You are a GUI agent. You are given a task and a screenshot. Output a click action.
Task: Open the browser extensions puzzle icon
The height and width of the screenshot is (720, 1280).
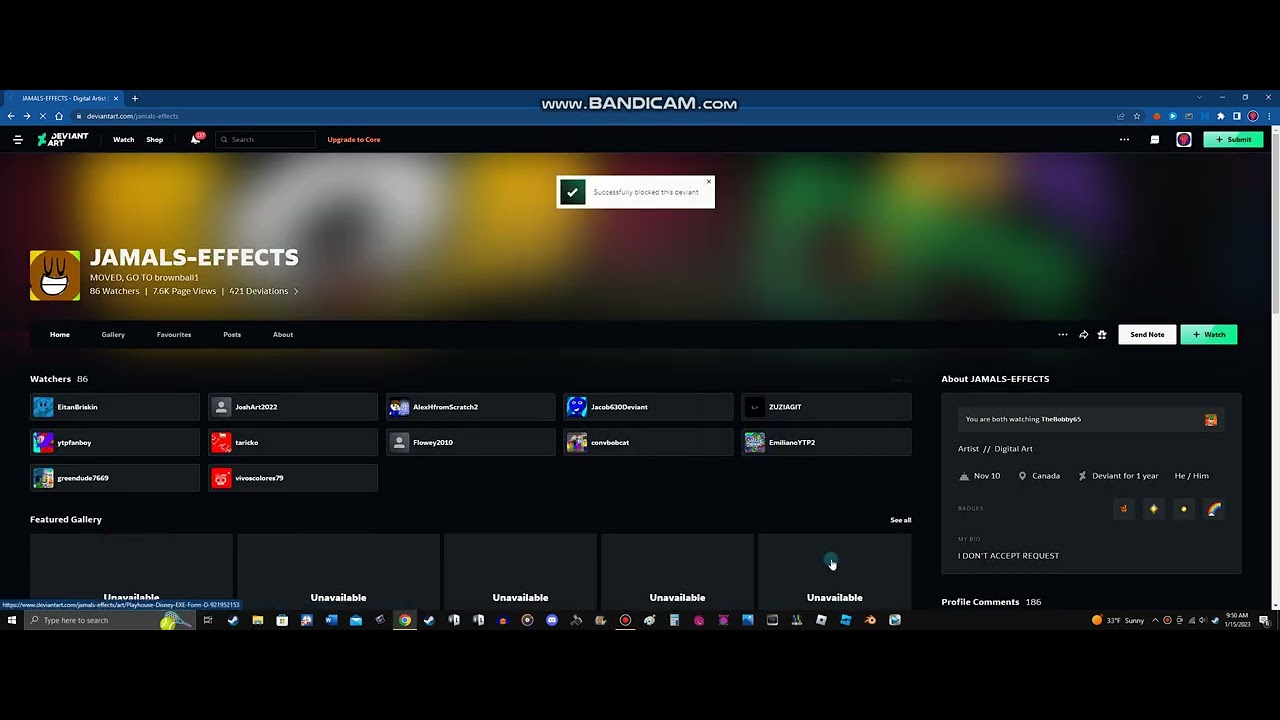[x=1220, y=116]
